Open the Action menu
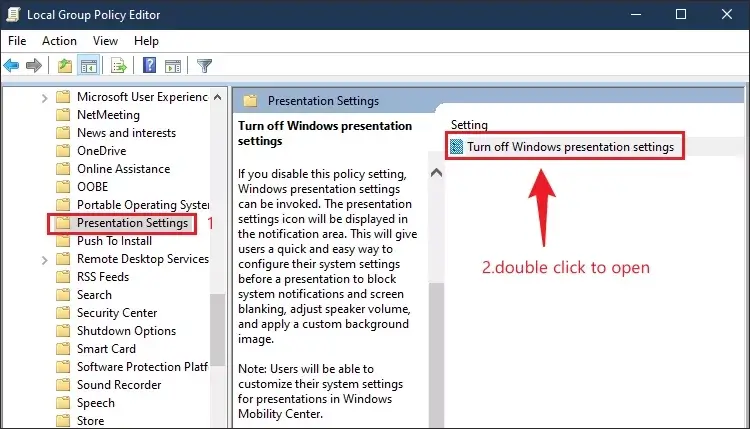This screenshot has height=429, width=750. tap(59, 41)
